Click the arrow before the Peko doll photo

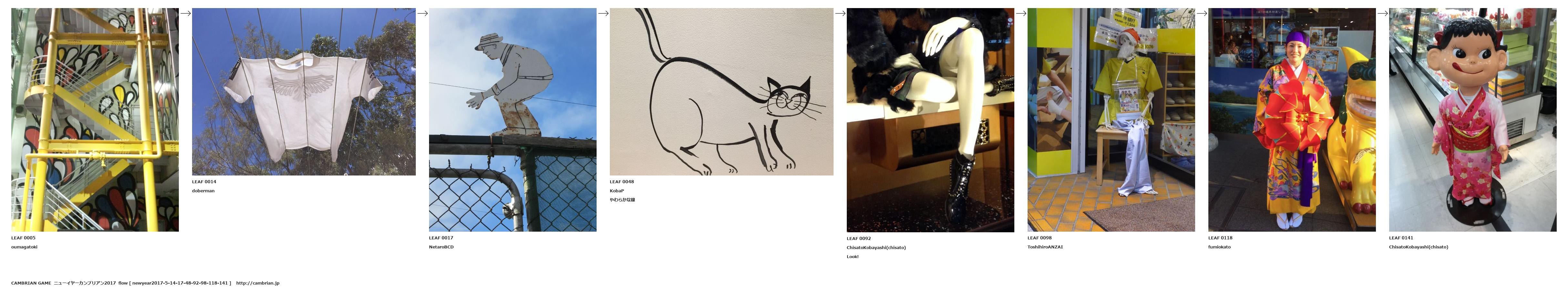(x=1382, y=14)
